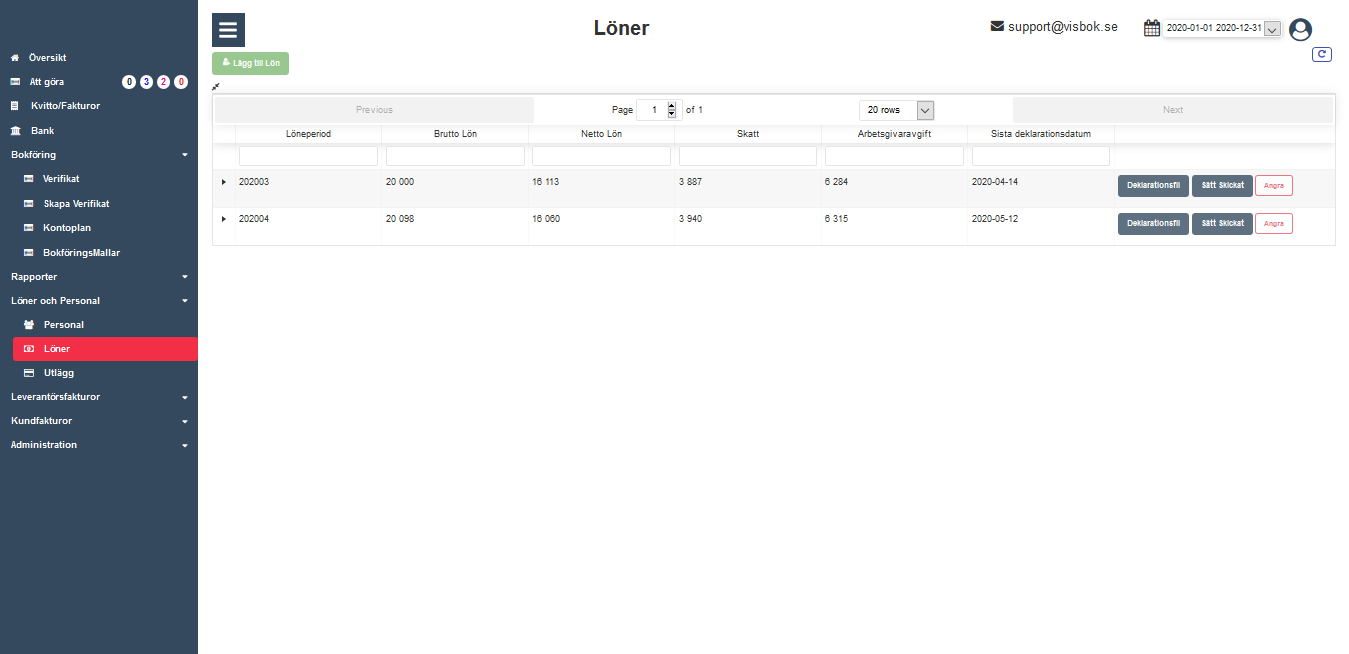Click the calendar icon beside date range
Viewport: 1349px width, 654px height.
[x=1152, y=28]
